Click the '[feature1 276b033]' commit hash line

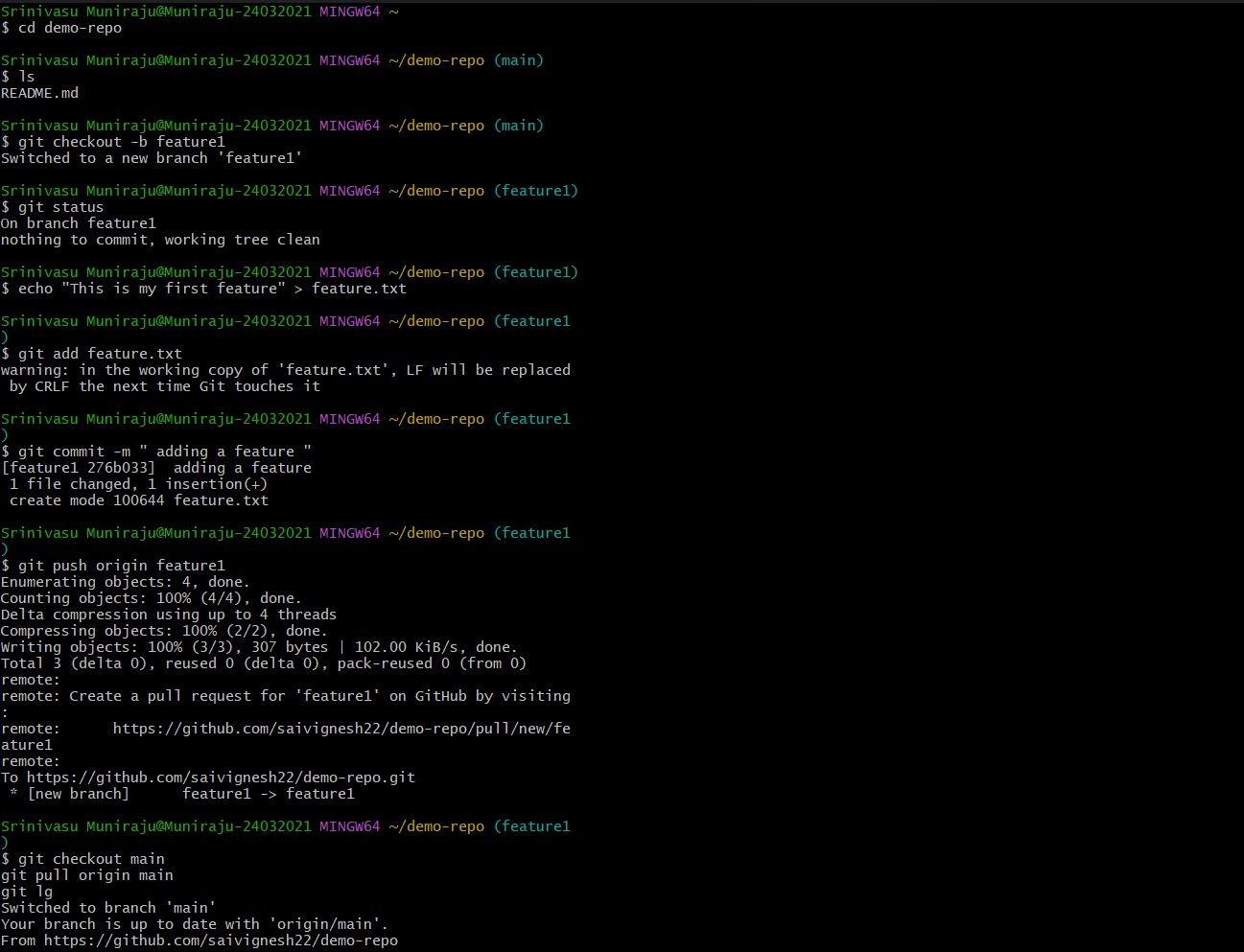(x=156, y=468)
